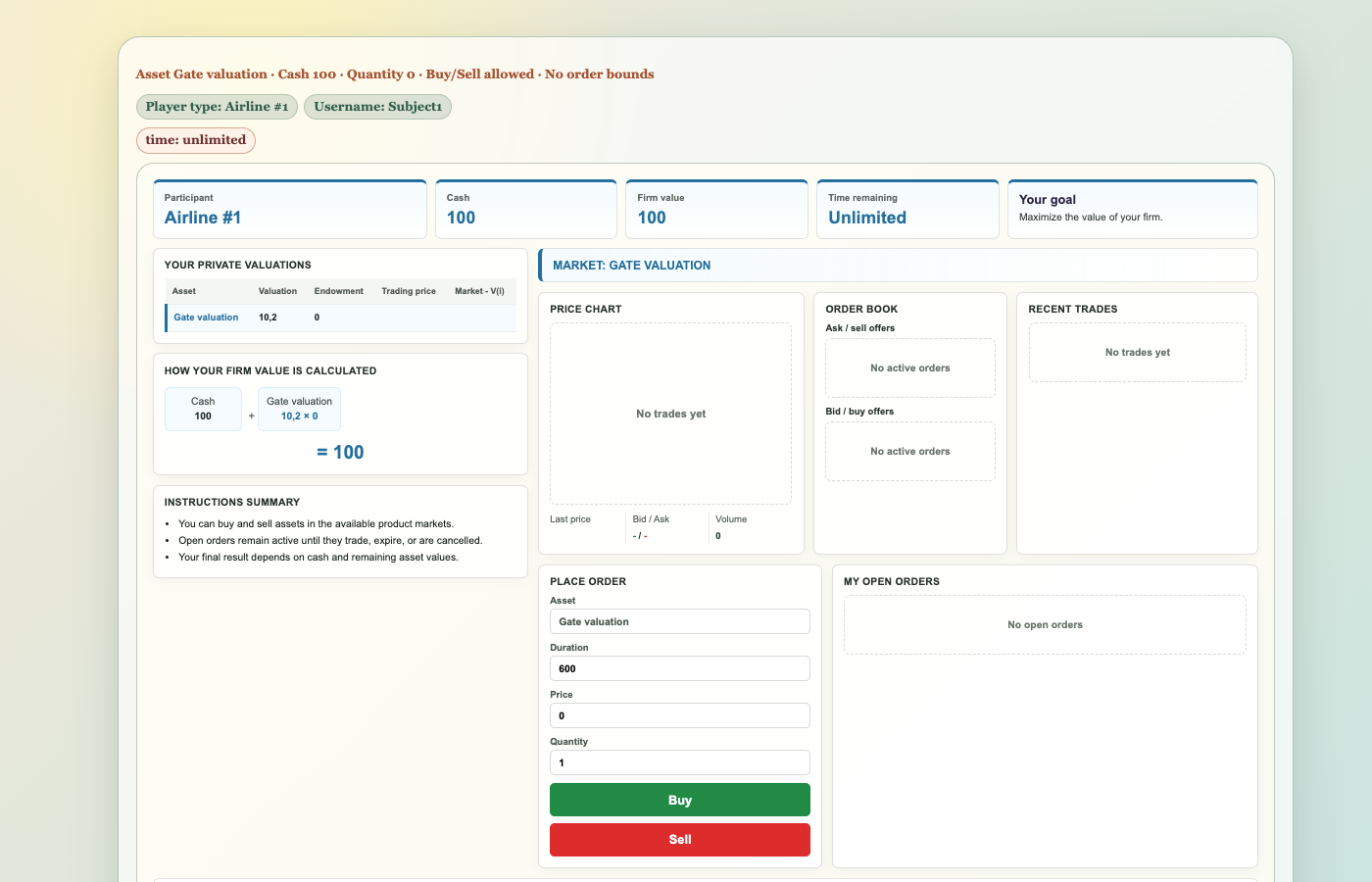Viewport: 1372px width, 882px height.
Task: Click the MARKET: GATE VALUATION header
Action: coord(898,266)
